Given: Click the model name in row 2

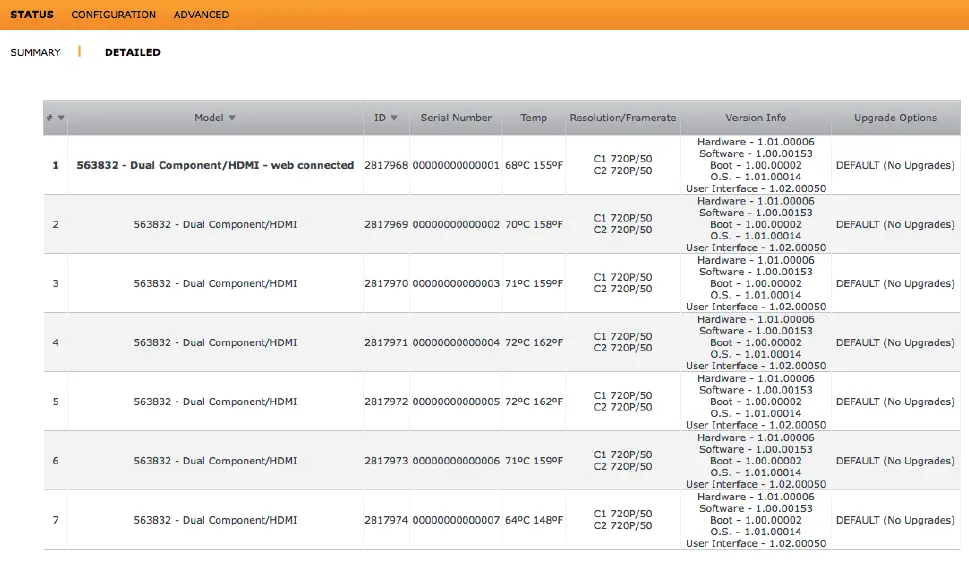Looking at the screenshot, I should pyautogui.click(x=215, y=224).
